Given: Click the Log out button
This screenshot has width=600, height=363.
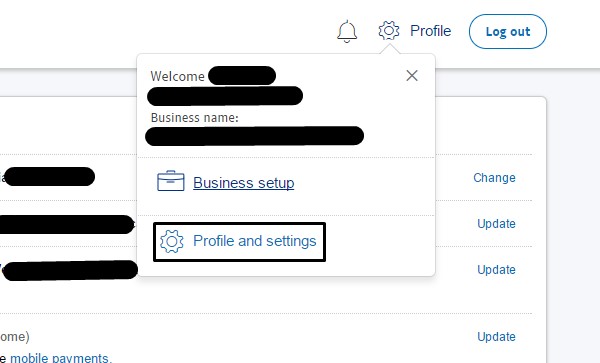Looking at the screenshot, I should (x=508, y=31).
